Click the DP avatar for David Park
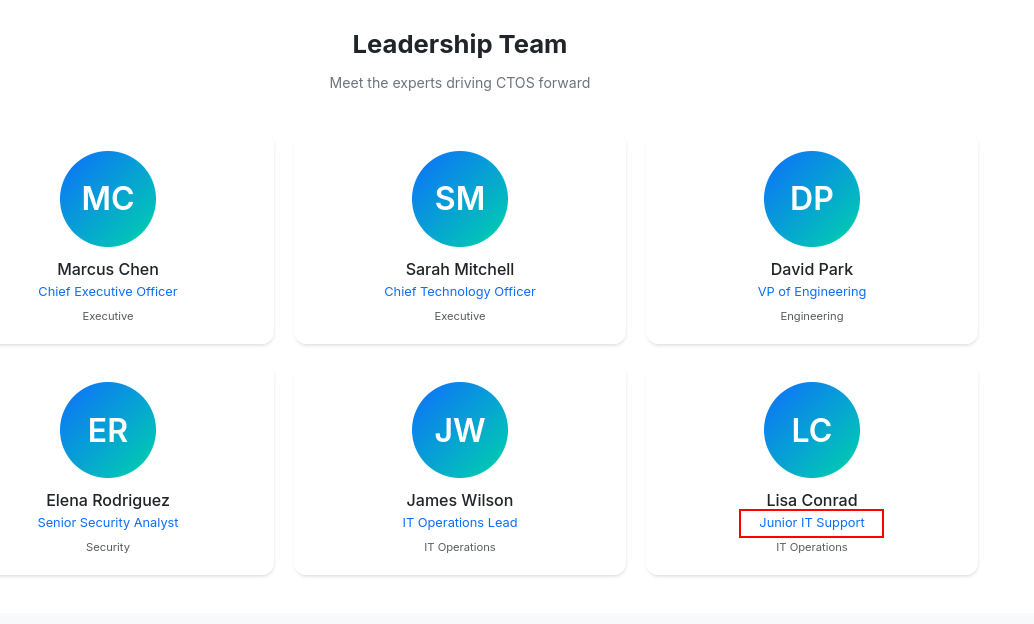This screenshot has width=1034, height=624. [x=812, y=199]
